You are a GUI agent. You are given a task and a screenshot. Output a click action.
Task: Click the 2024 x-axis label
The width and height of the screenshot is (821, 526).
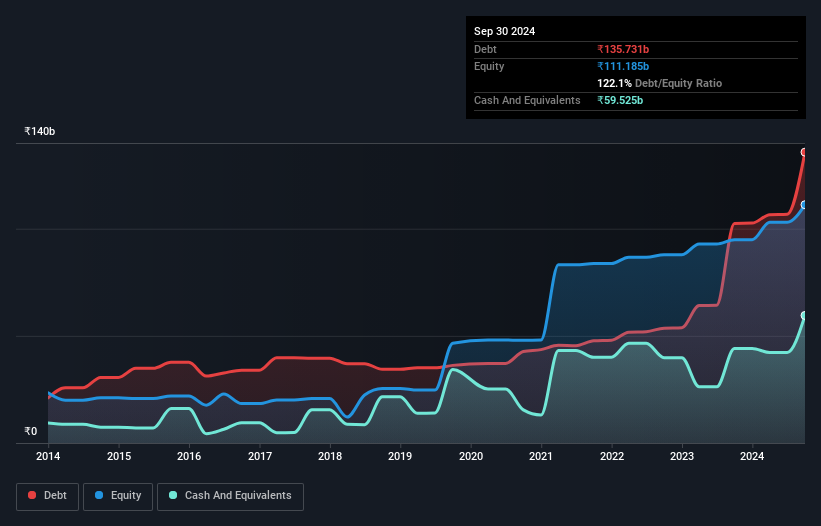752,456
